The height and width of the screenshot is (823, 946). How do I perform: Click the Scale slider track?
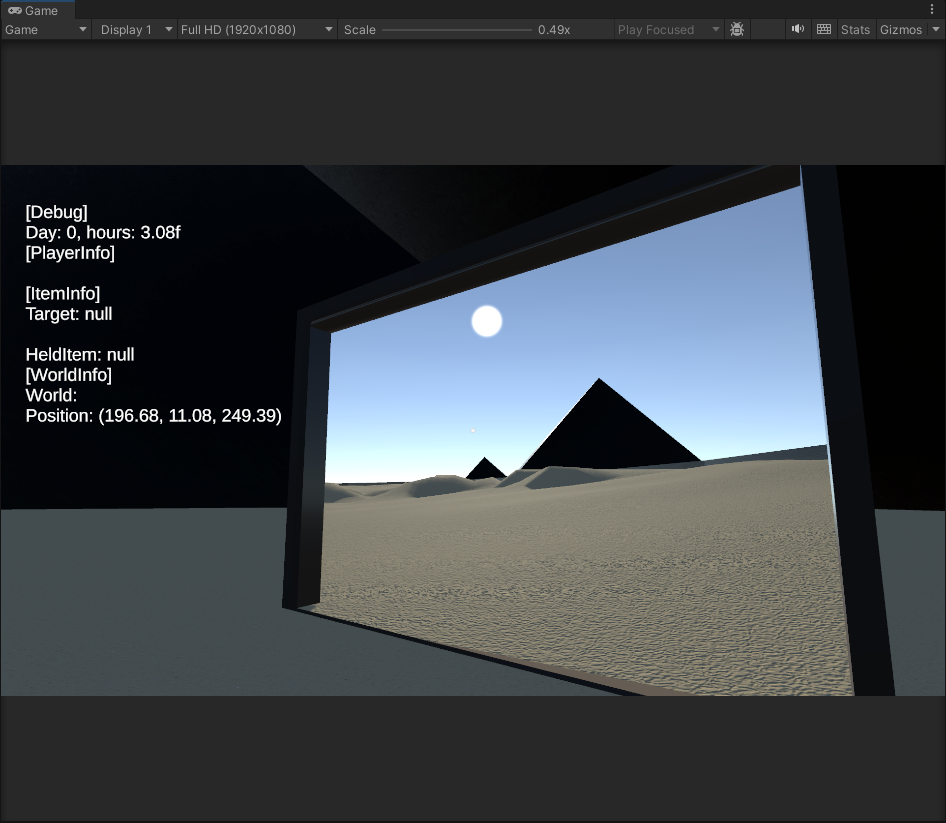point(457,30)
